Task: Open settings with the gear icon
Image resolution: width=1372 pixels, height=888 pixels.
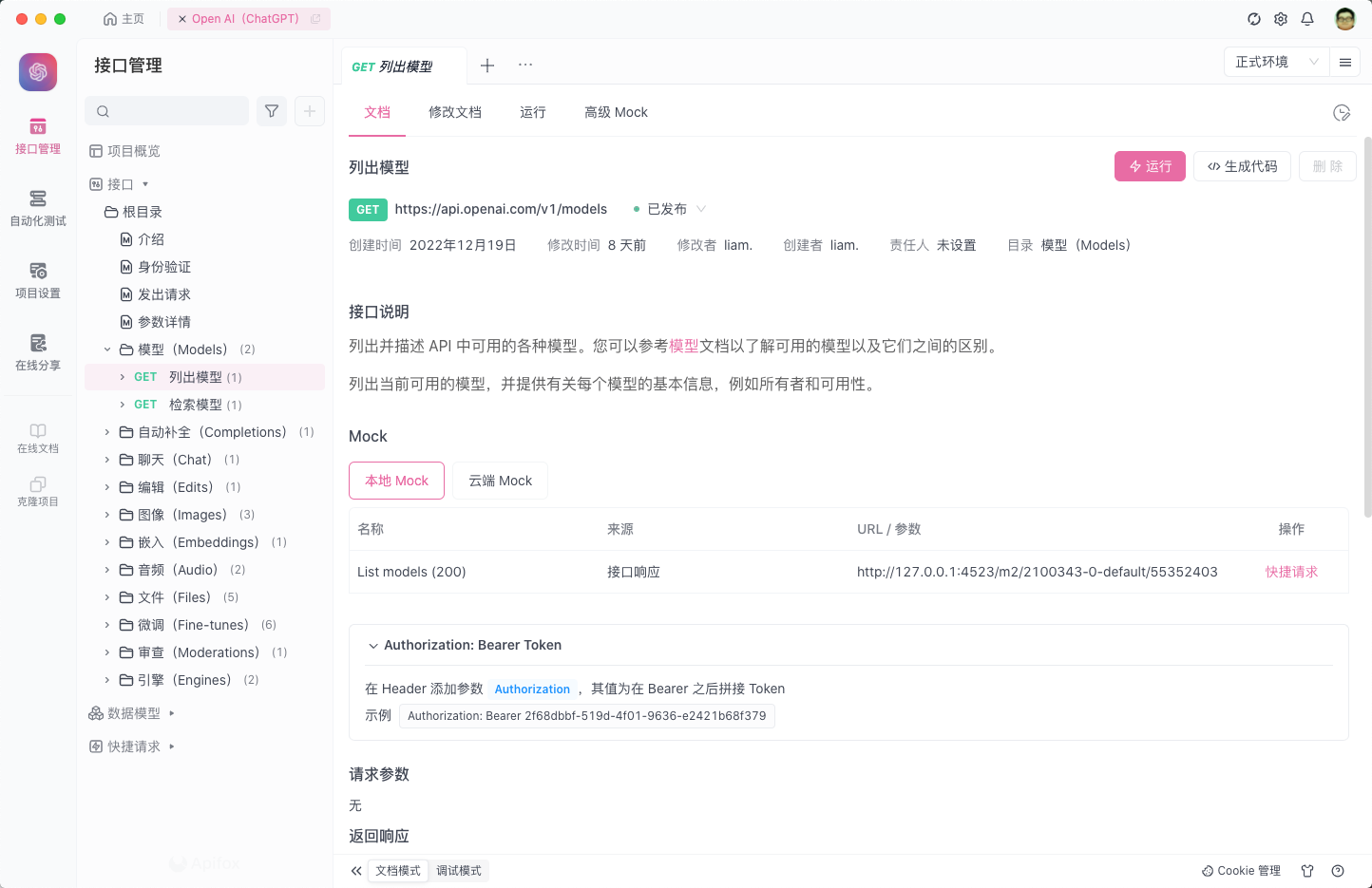Action: coord(1281,18)
